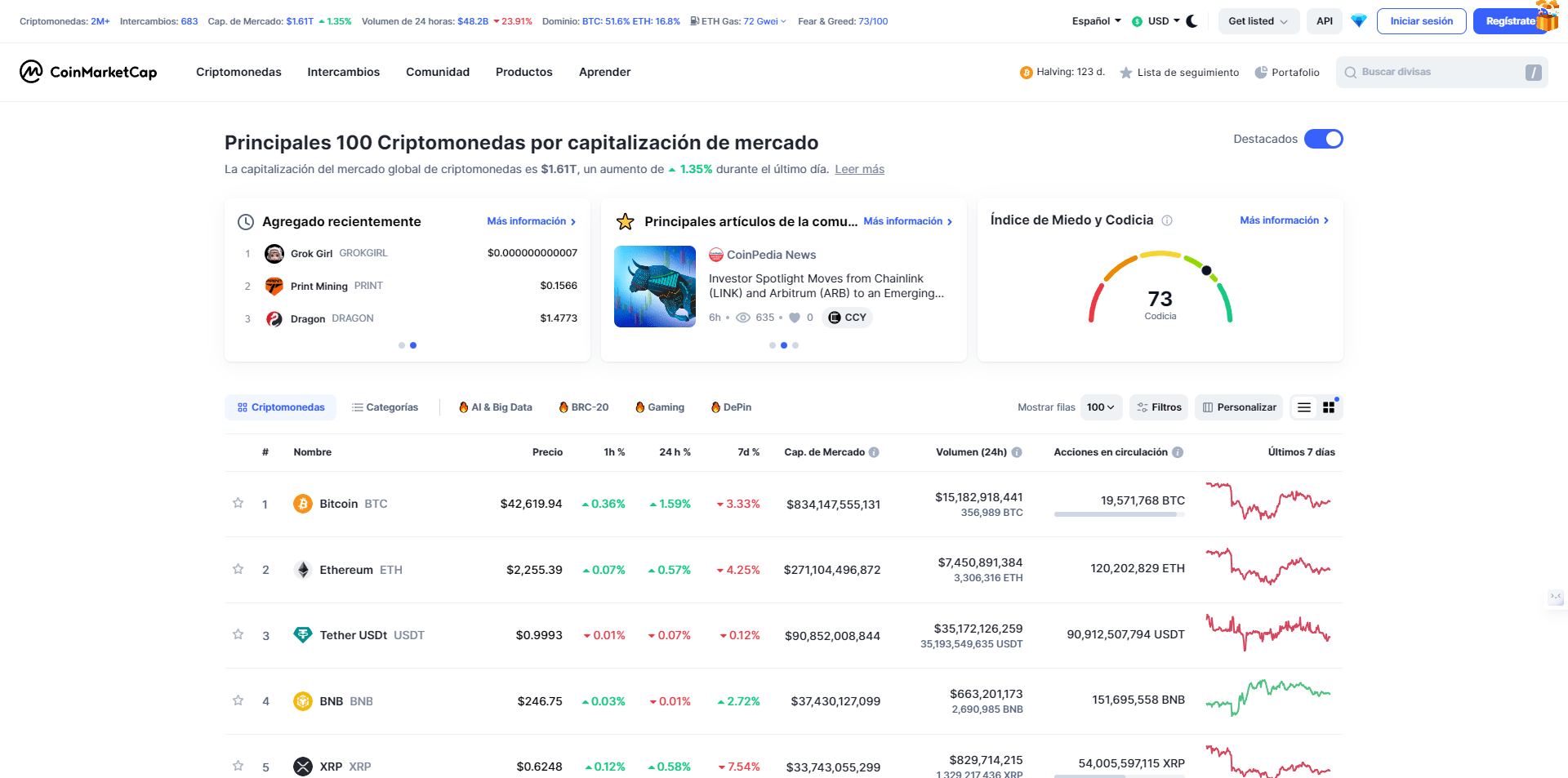Image resolution: width=1568 pixels, height=778 pixels.
Task: Click the diamond rewards icon
Action: tap(1359, 20)
